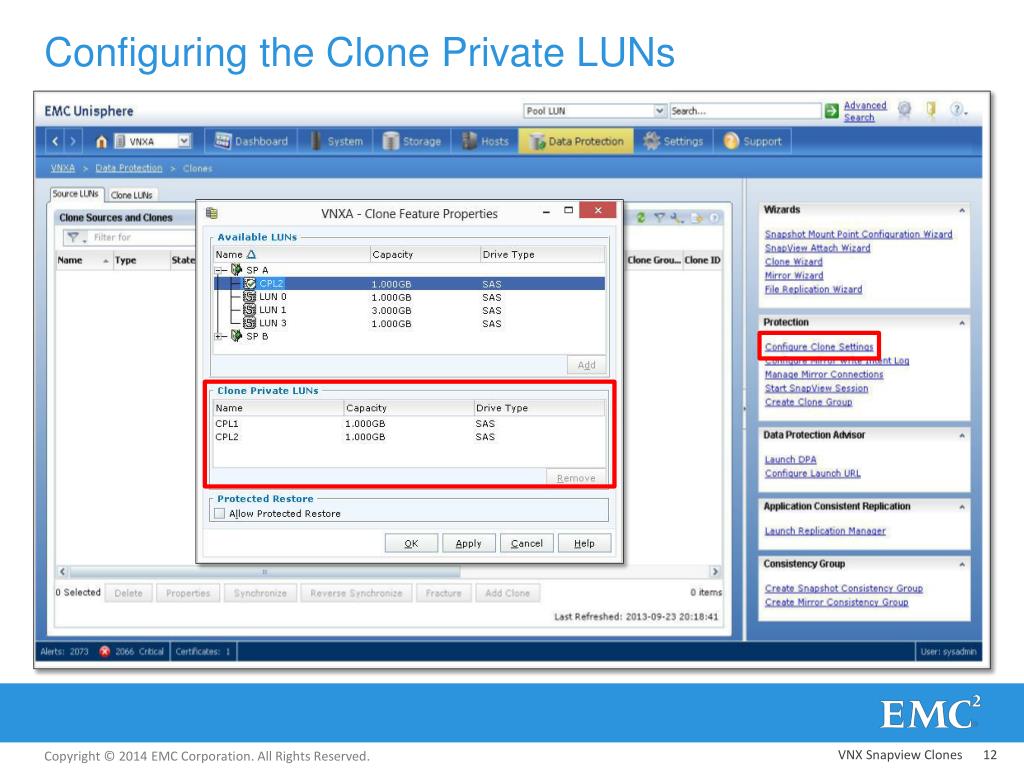Collapse the Consistency Group panel

(962, 564)
